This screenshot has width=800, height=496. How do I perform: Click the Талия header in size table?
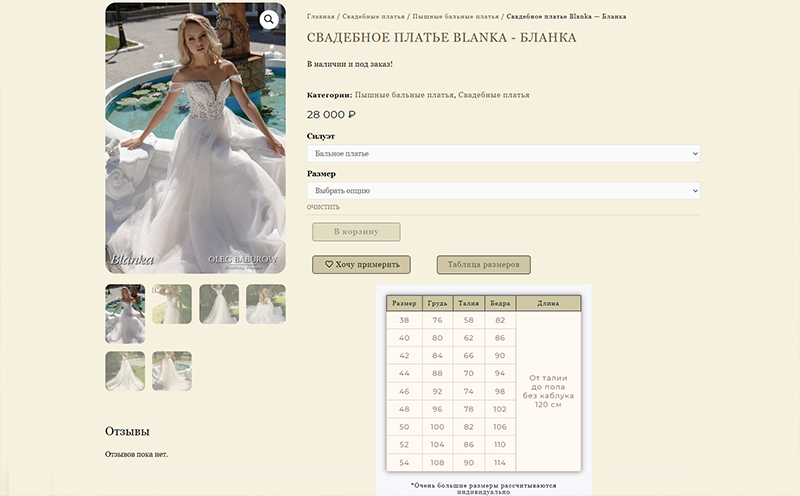point(468,303)
